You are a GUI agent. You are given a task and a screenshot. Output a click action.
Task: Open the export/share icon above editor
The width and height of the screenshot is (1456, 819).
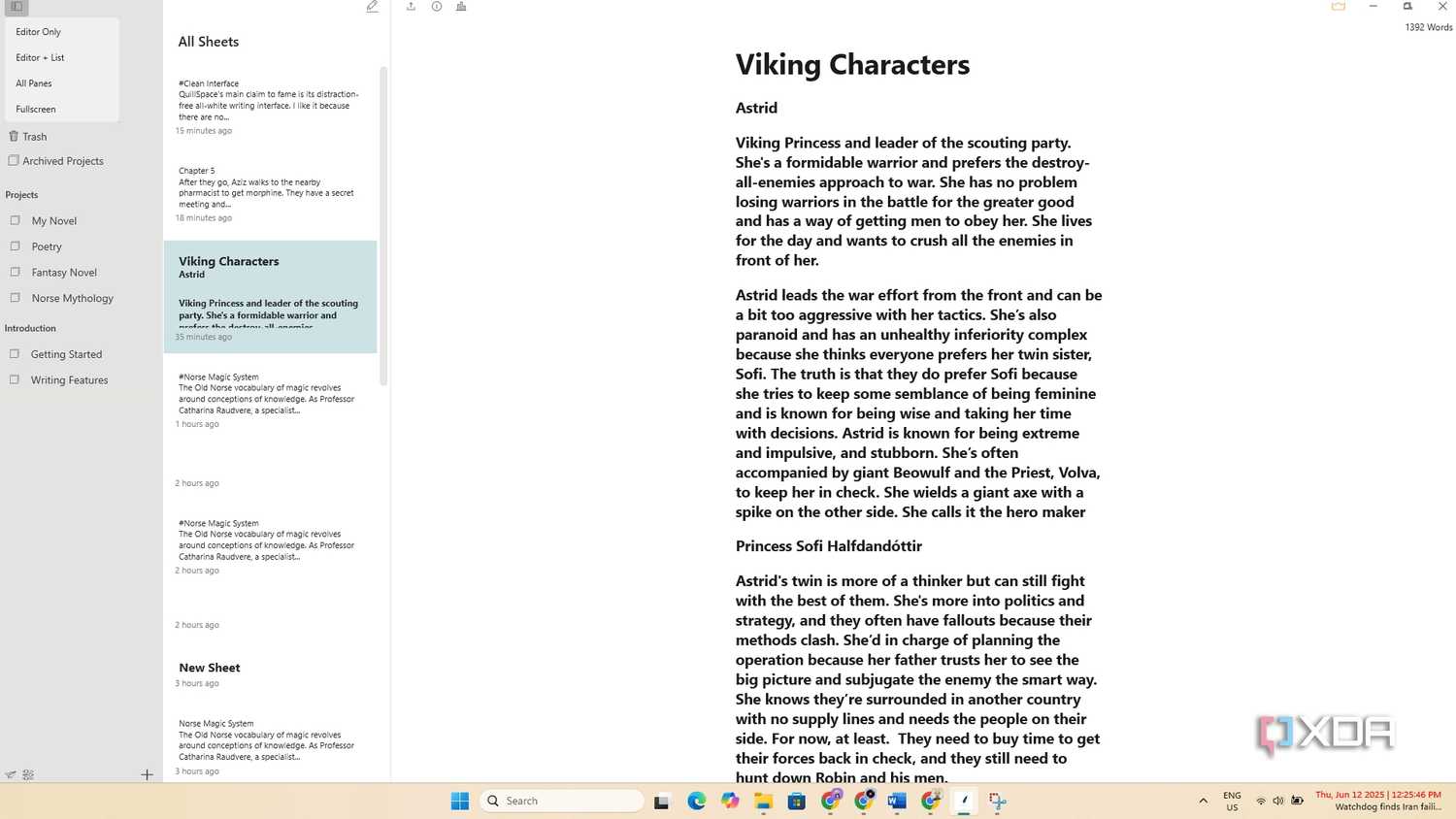(411, 7)
